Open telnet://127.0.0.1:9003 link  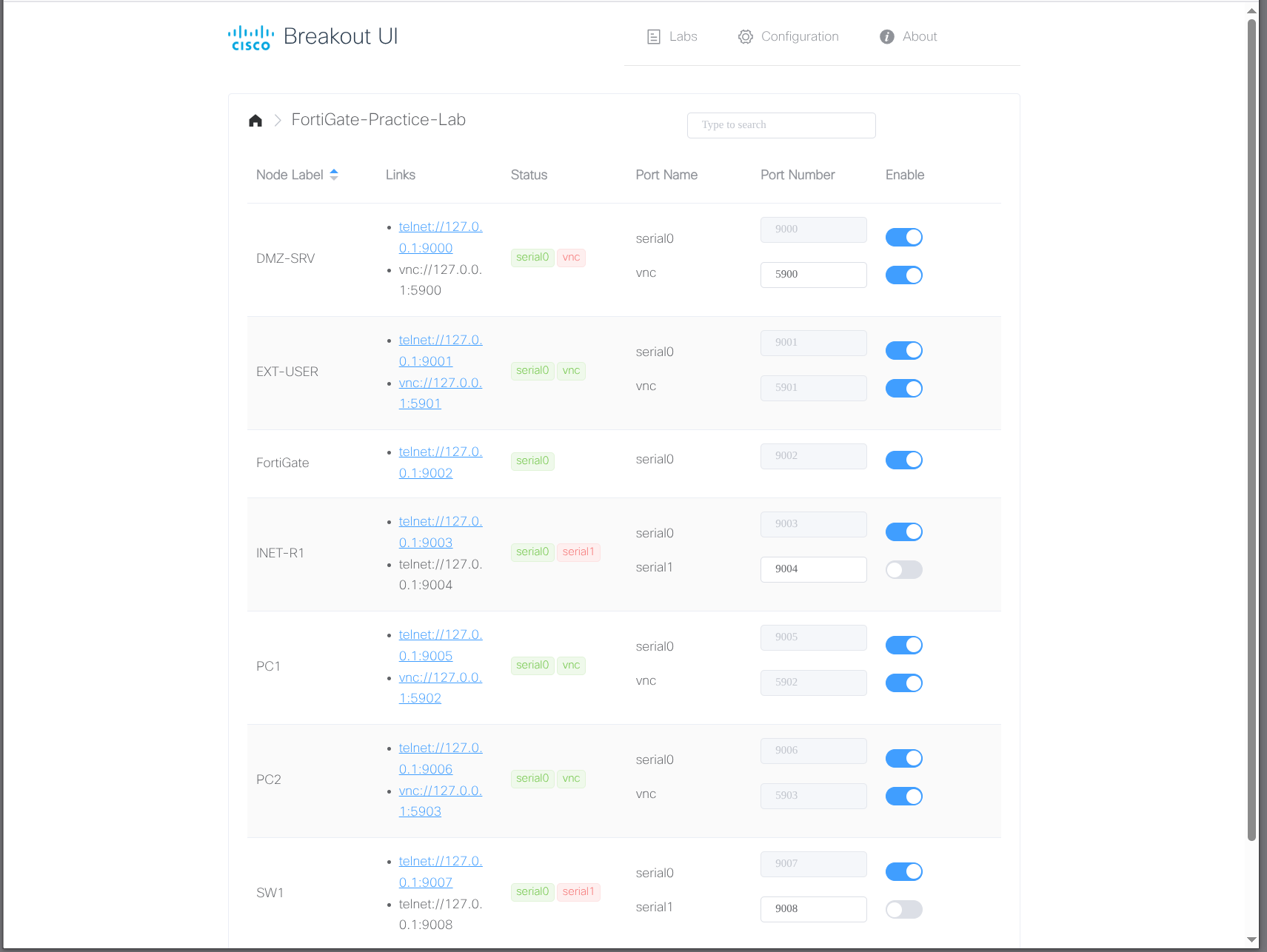[441, 532]
